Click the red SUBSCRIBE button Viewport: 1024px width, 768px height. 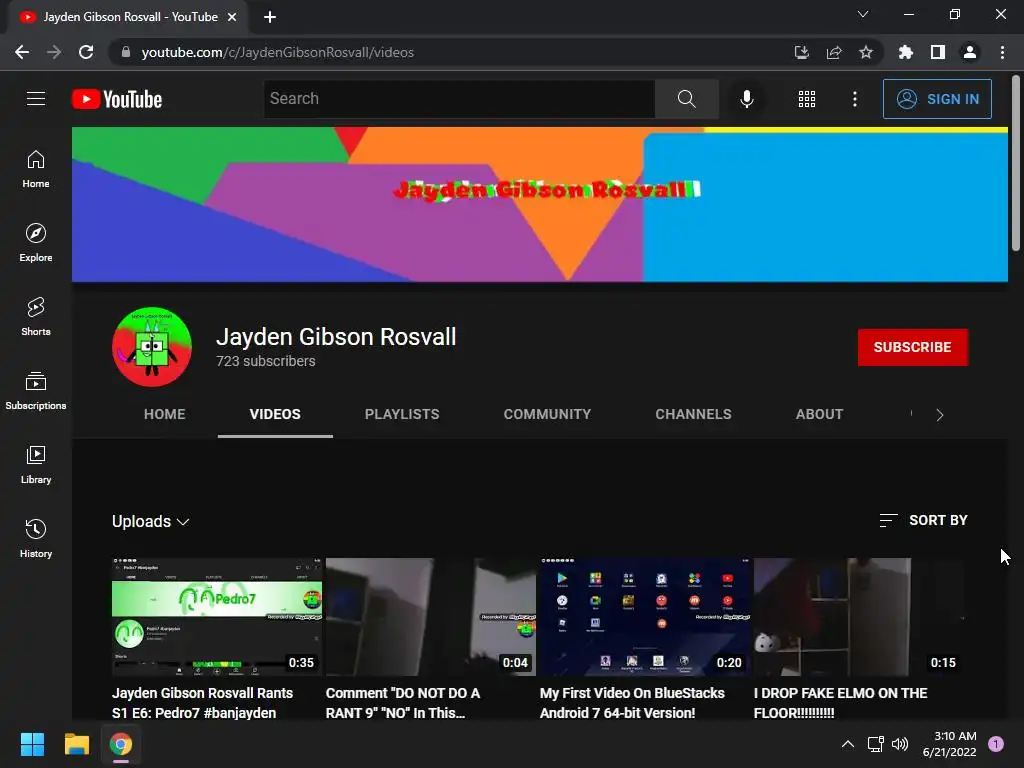[912, 347]
